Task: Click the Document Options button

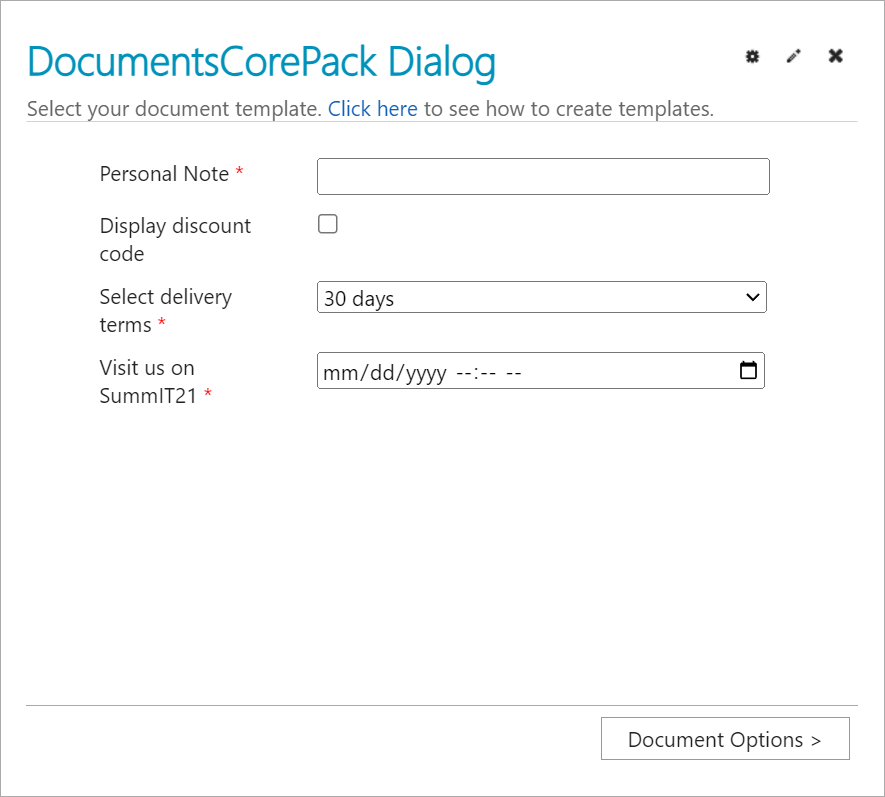Action: pyautogui.click(x=725, y=738)
